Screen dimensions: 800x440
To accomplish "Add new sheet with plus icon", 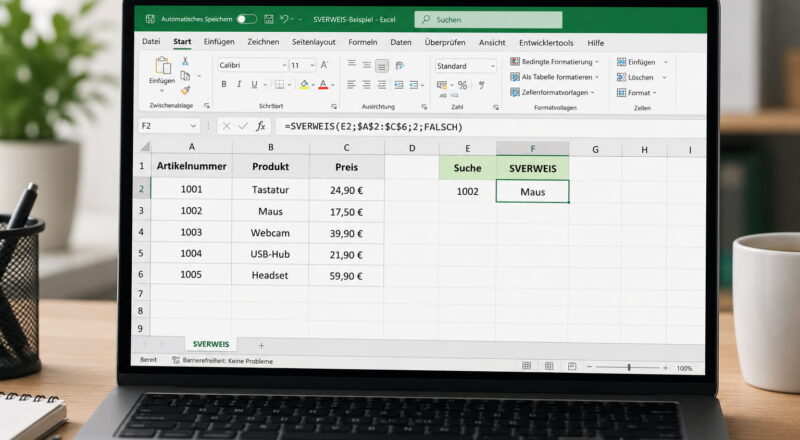I will (x=261, y=346).
